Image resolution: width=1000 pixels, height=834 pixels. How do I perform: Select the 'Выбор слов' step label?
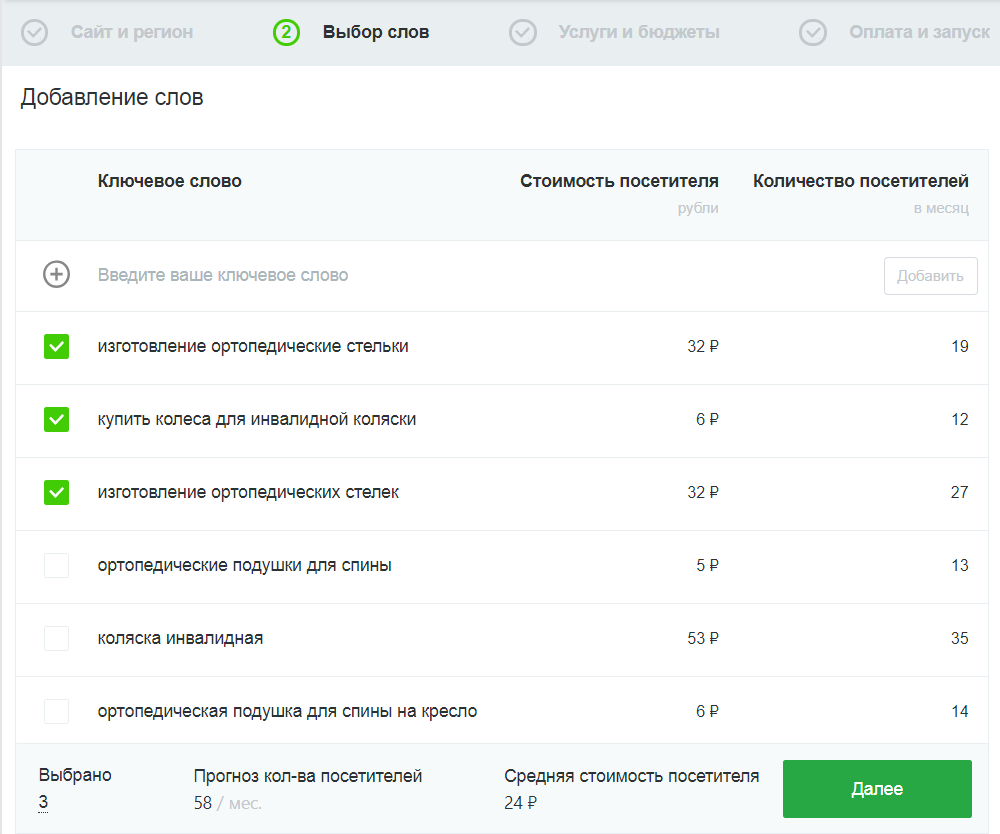tap(376, 33)
